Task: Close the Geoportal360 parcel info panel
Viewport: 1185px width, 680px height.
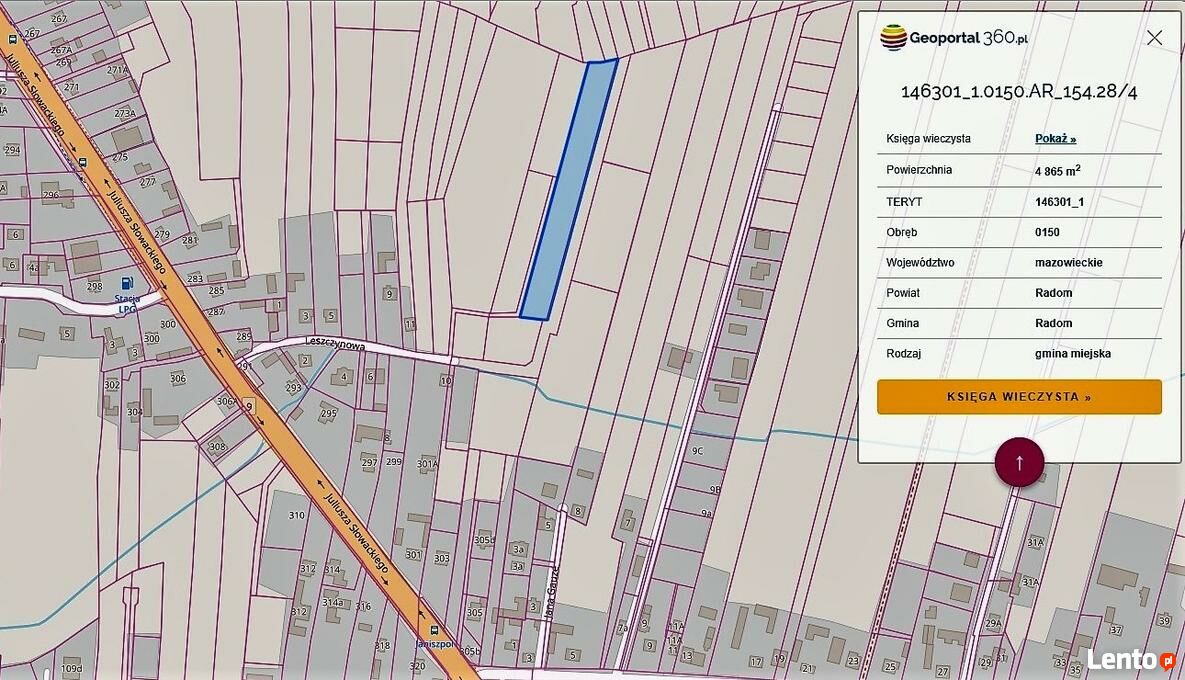Action: [1154, 38]
